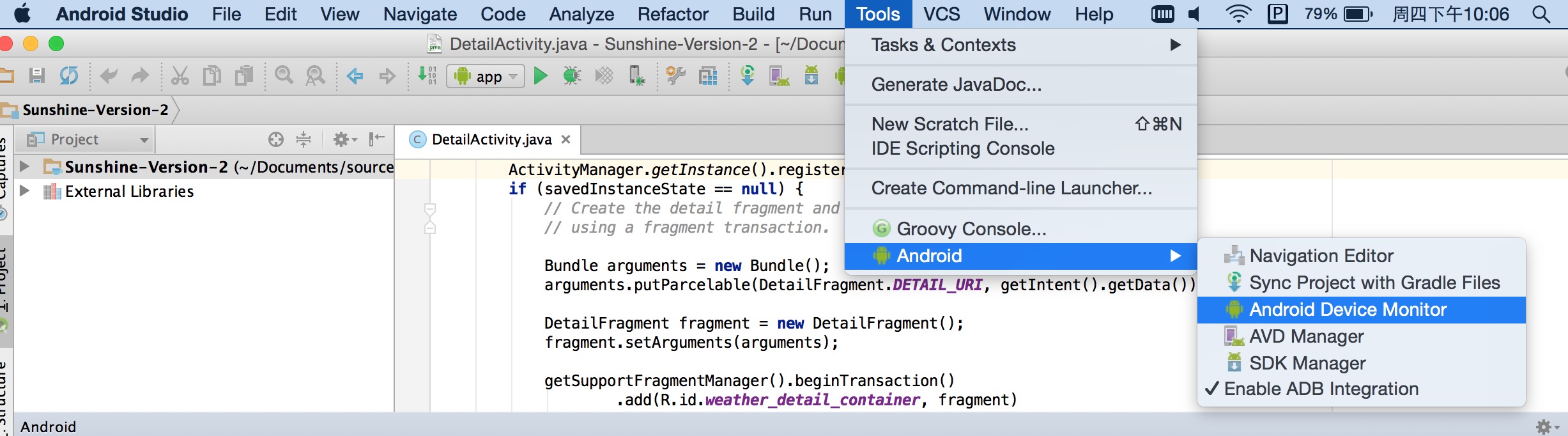Open SDK Manager from Android submenu
Screen dimensions: 1568x436
[x=1361, y=363]
